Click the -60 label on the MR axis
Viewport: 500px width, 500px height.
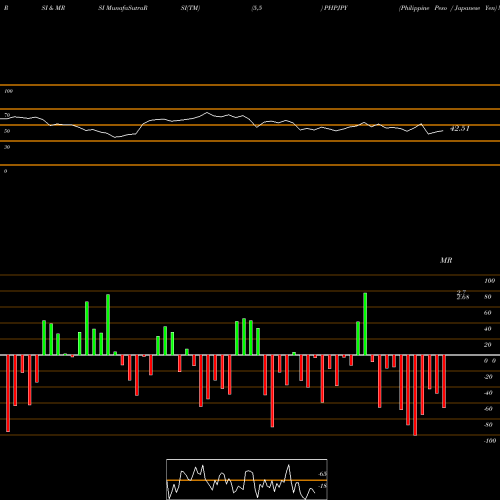tap(488, 409)
